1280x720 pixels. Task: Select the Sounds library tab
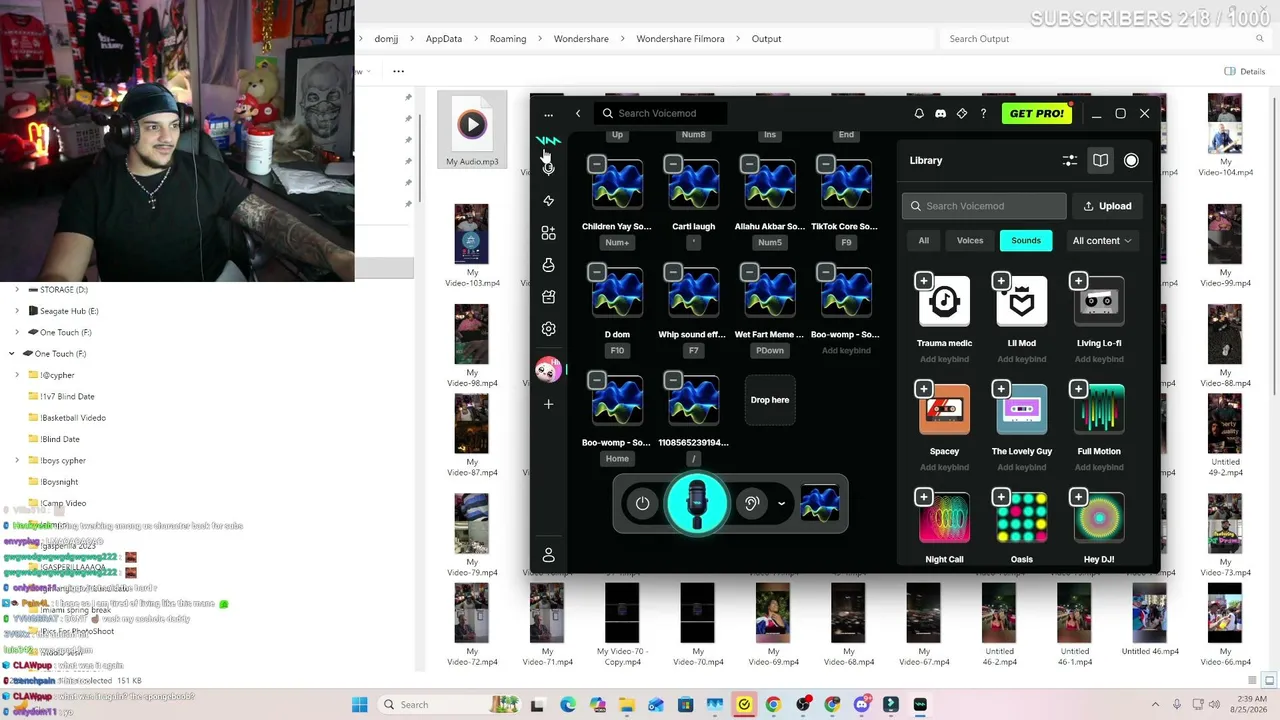(x=1026, y=241)
